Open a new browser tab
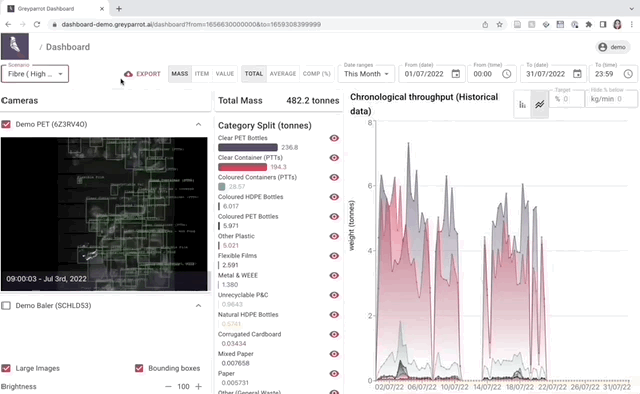This screenshot has width=640, height=394. (x=119, y=9)
